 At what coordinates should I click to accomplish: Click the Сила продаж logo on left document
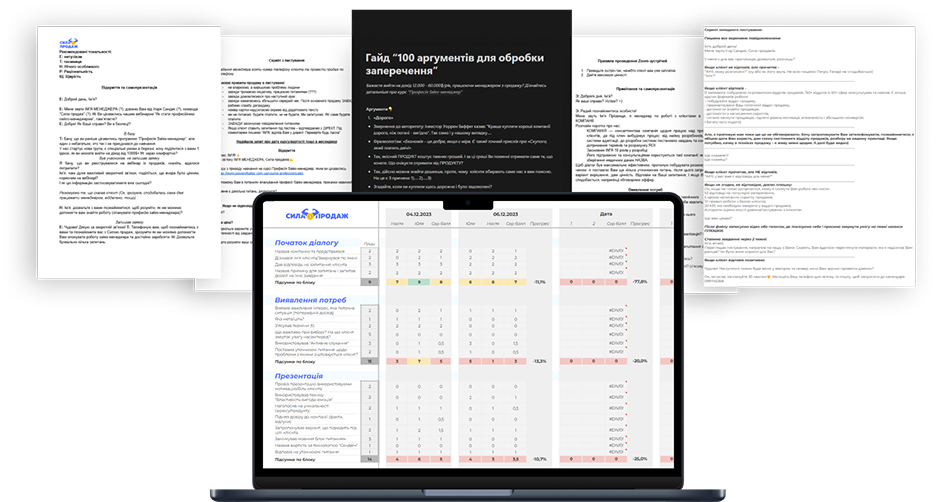(x=69, y=44)
